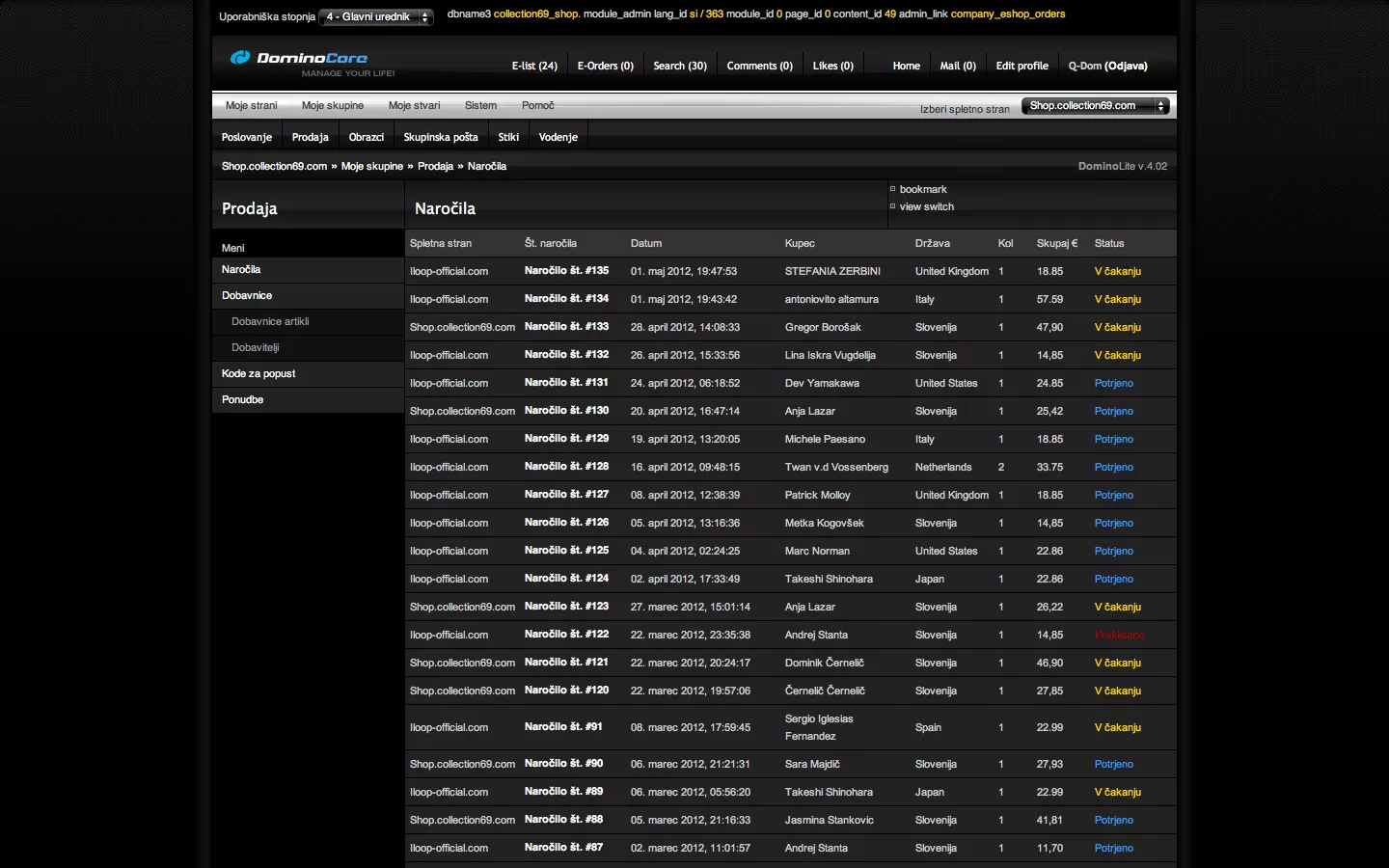The width and height of the screenshot is (1389, 868).
Task: Open Moje skupine menu
Action: click(x=333, y=106)
